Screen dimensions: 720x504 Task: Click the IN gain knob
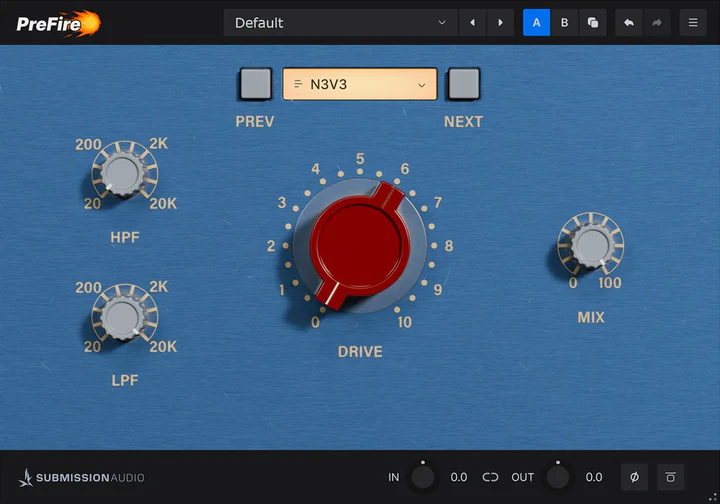[x=423, y=477]
